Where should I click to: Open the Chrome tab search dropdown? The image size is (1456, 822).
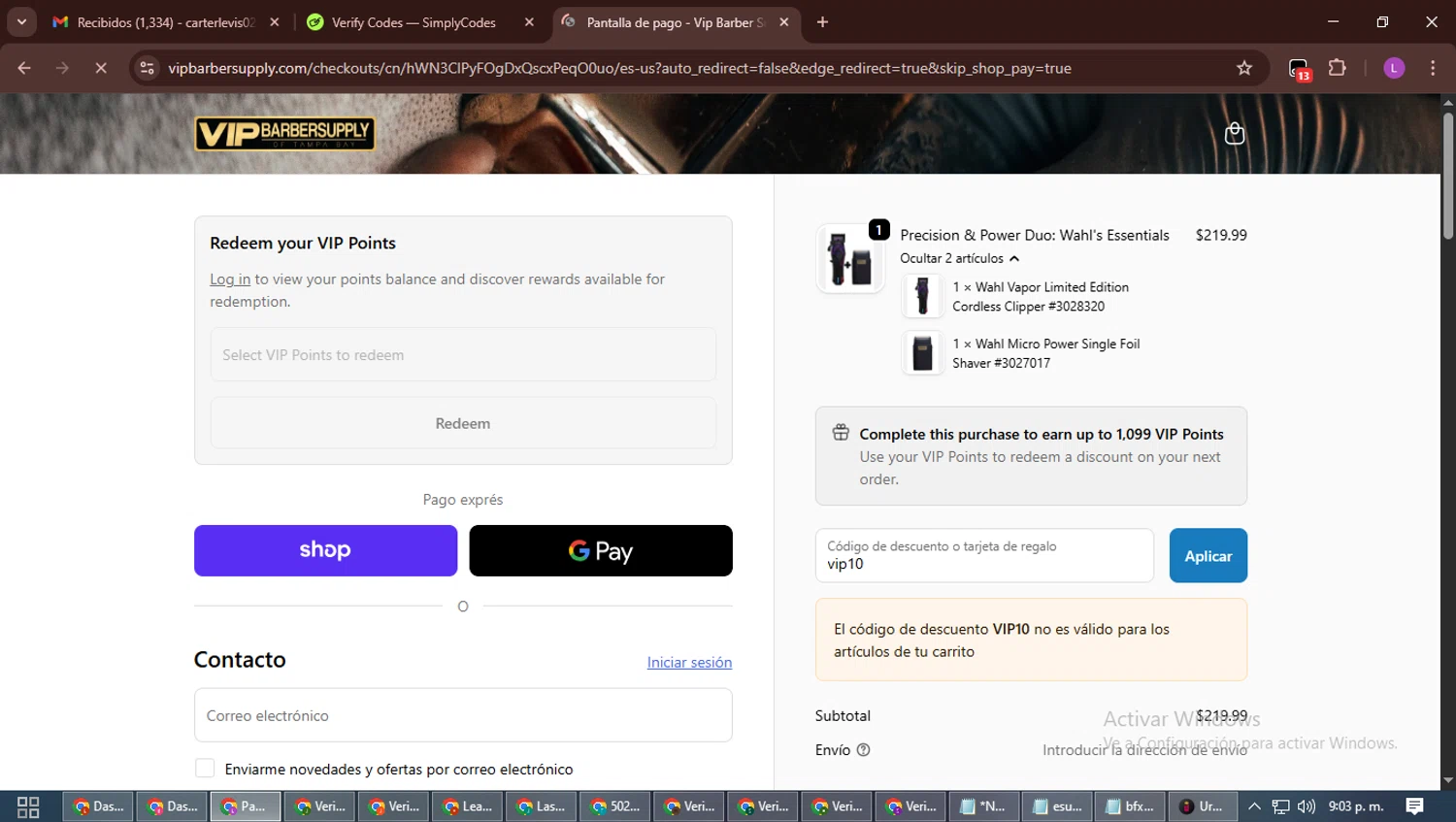(x=21, y=22)
